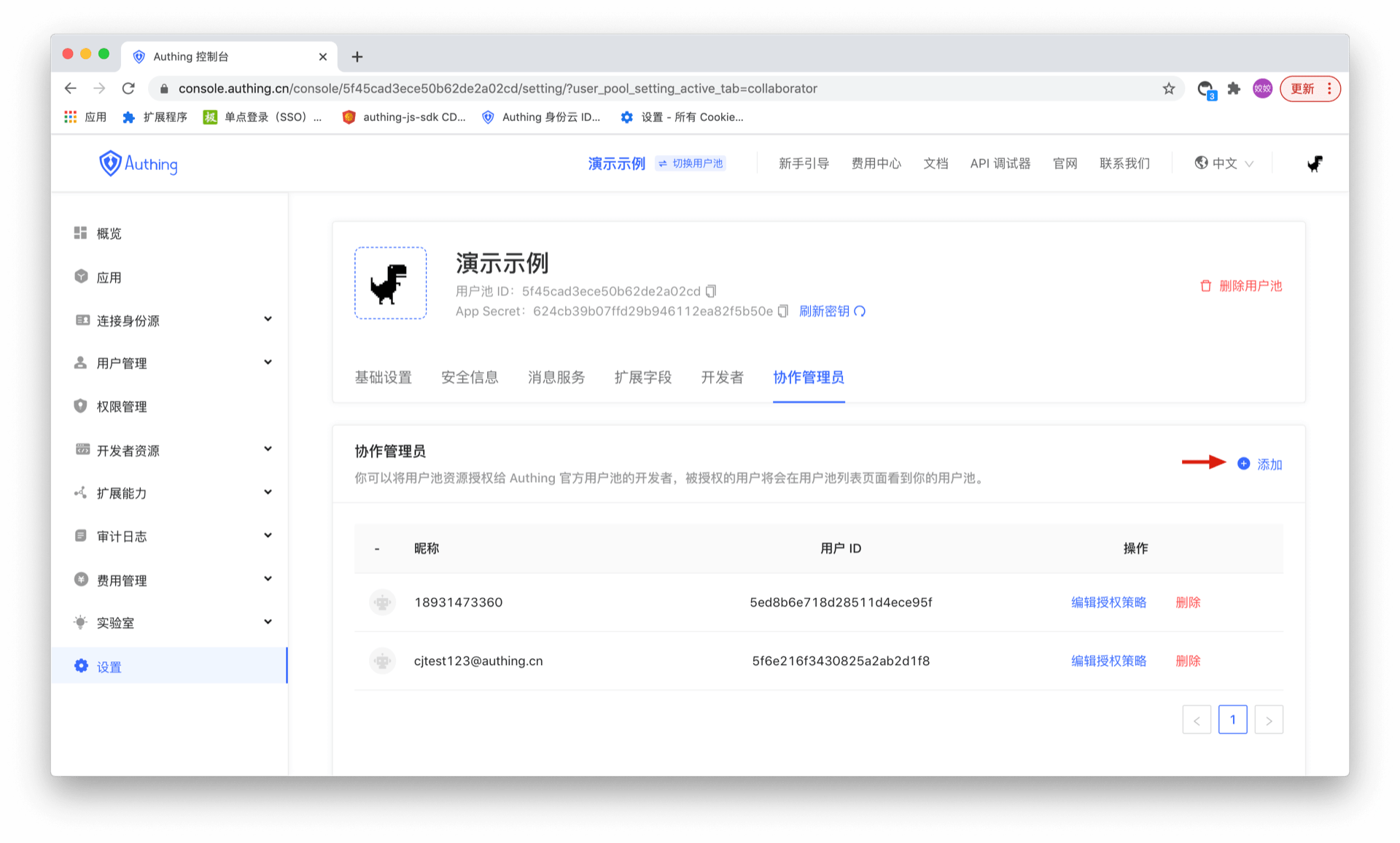
Task: Click 编辑授权策略 for cjtest123@authing.cn
Action: (x=1108, y=661)
